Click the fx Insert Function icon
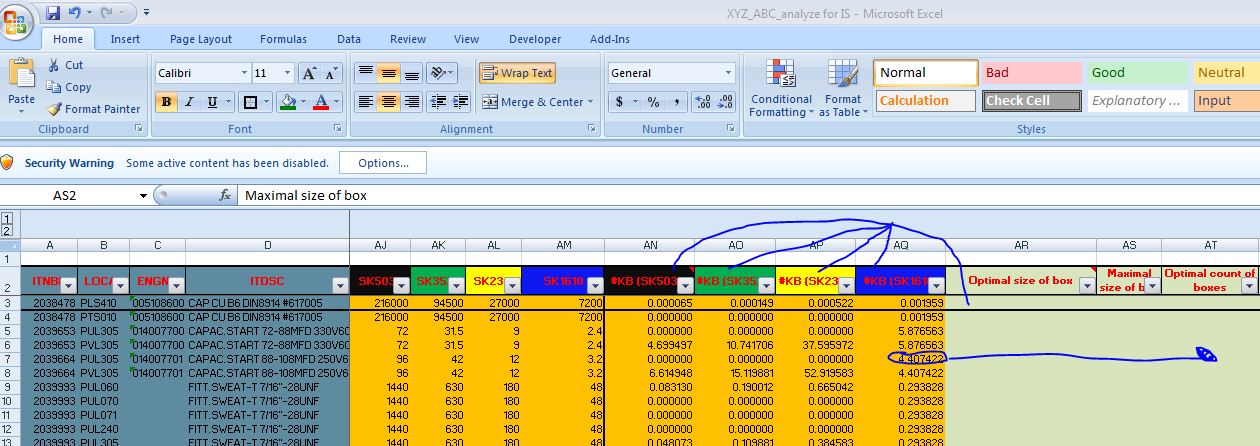The image size is (1260, 446). [225, 196]
